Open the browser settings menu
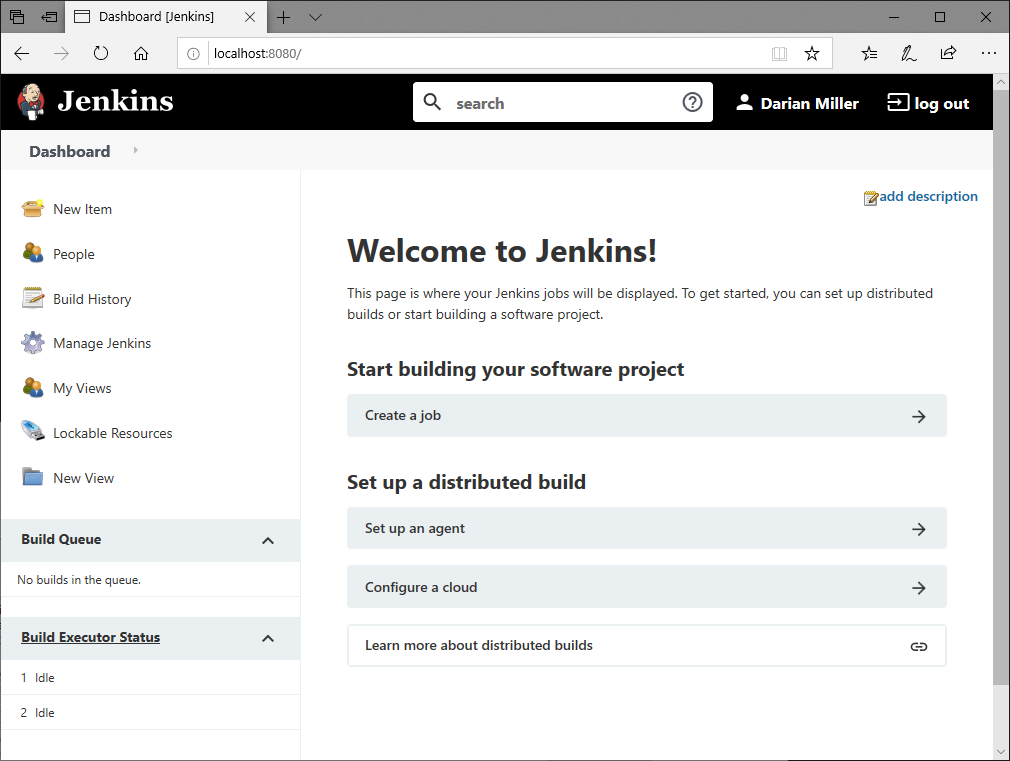1010x761 pixels. 989,53
